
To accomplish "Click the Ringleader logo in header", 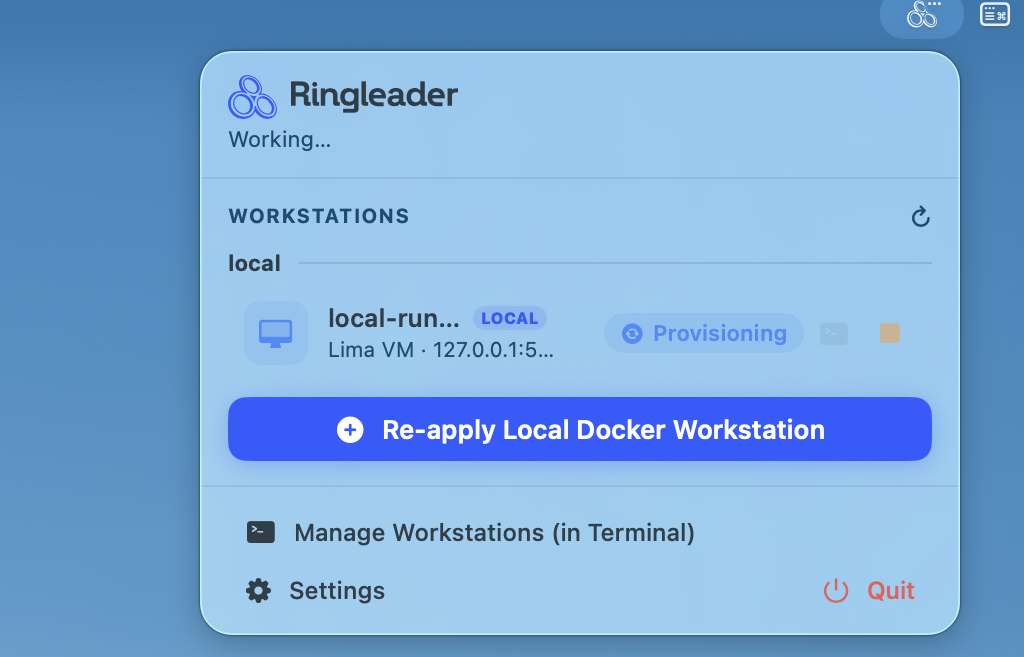I will 252,97.
